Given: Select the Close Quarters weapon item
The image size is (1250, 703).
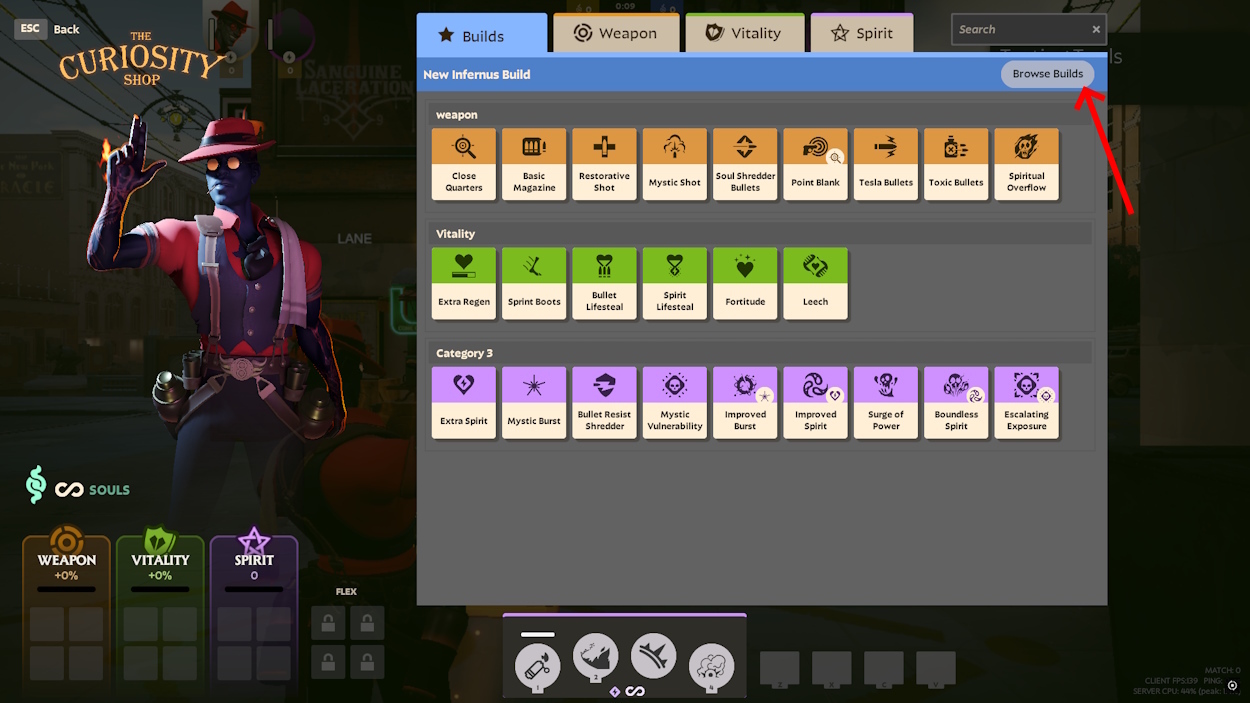Looking at the screenshot, I should (464, 164).
